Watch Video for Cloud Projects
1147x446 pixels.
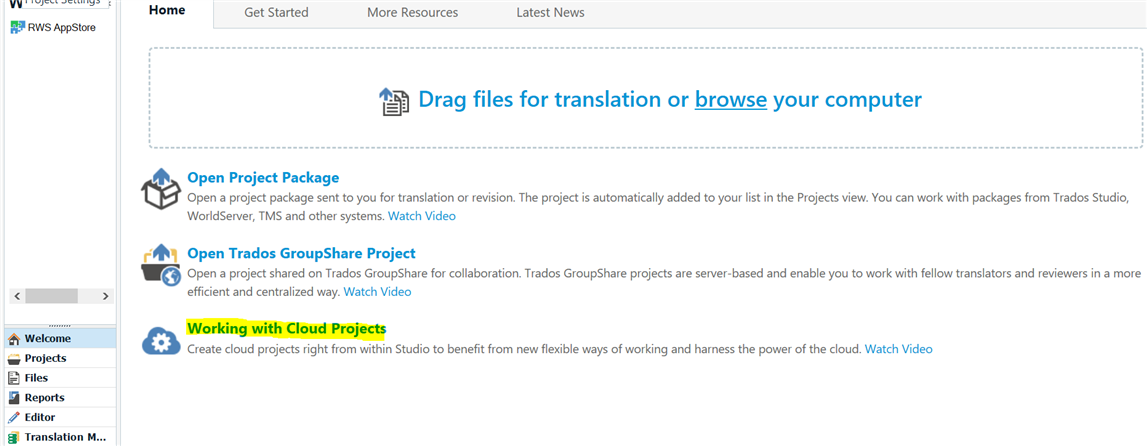tap(899, 349)
